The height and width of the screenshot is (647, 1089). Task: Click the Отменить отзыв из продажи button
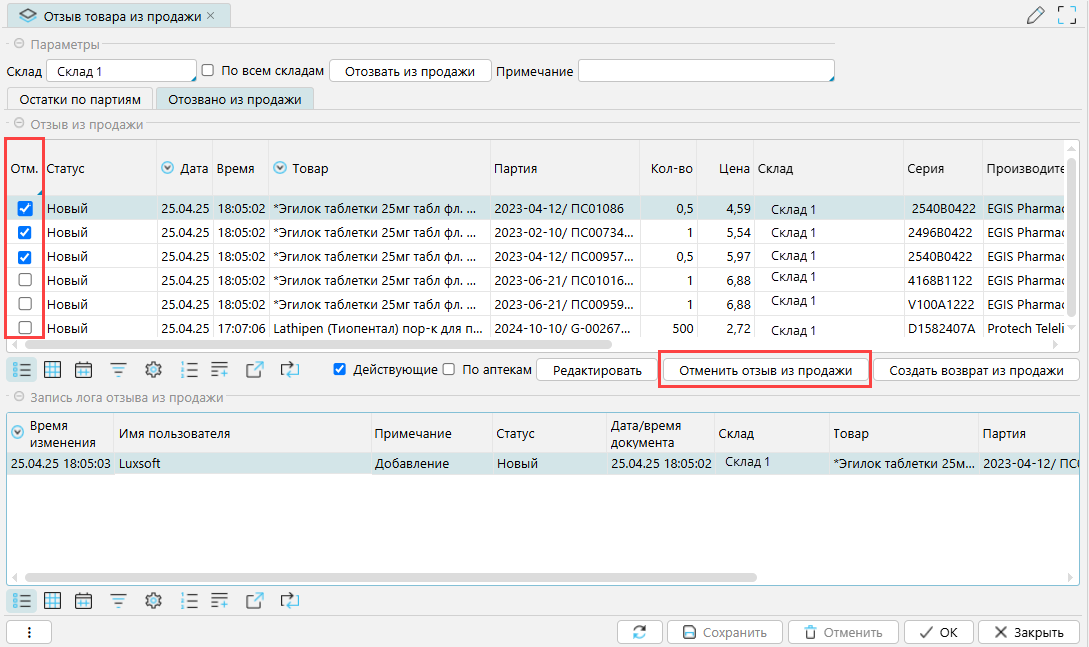(x=765, y=370)
